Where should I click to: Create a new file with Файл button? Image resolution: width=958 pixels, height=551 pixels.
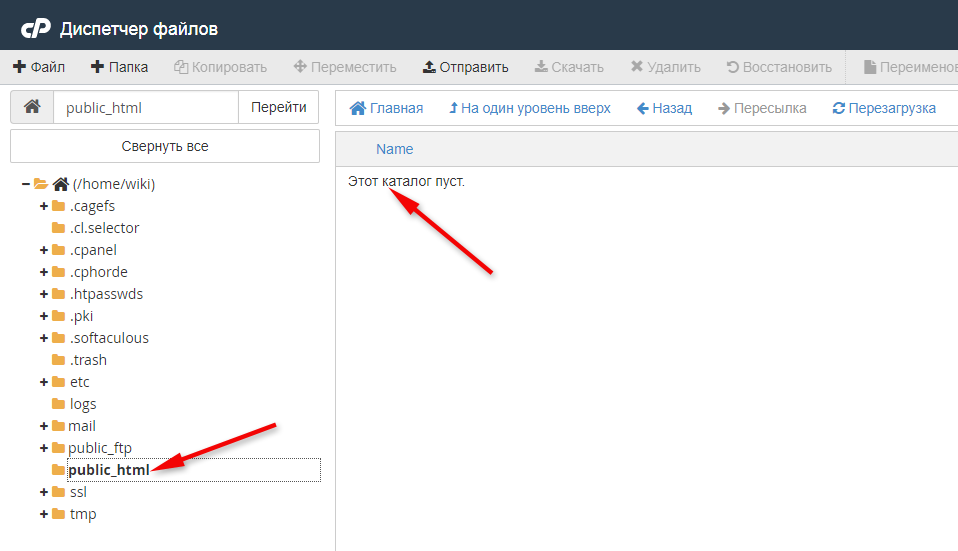pyautogui.click(x=39, y=67)
